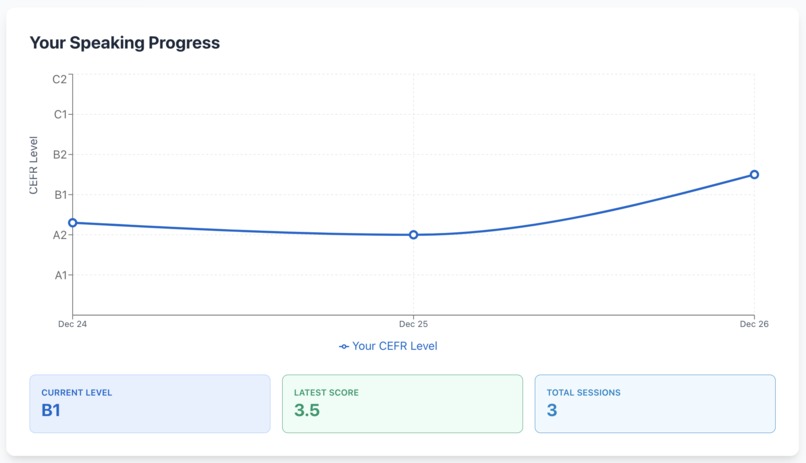Open the Latest Score card

point(402,404)
